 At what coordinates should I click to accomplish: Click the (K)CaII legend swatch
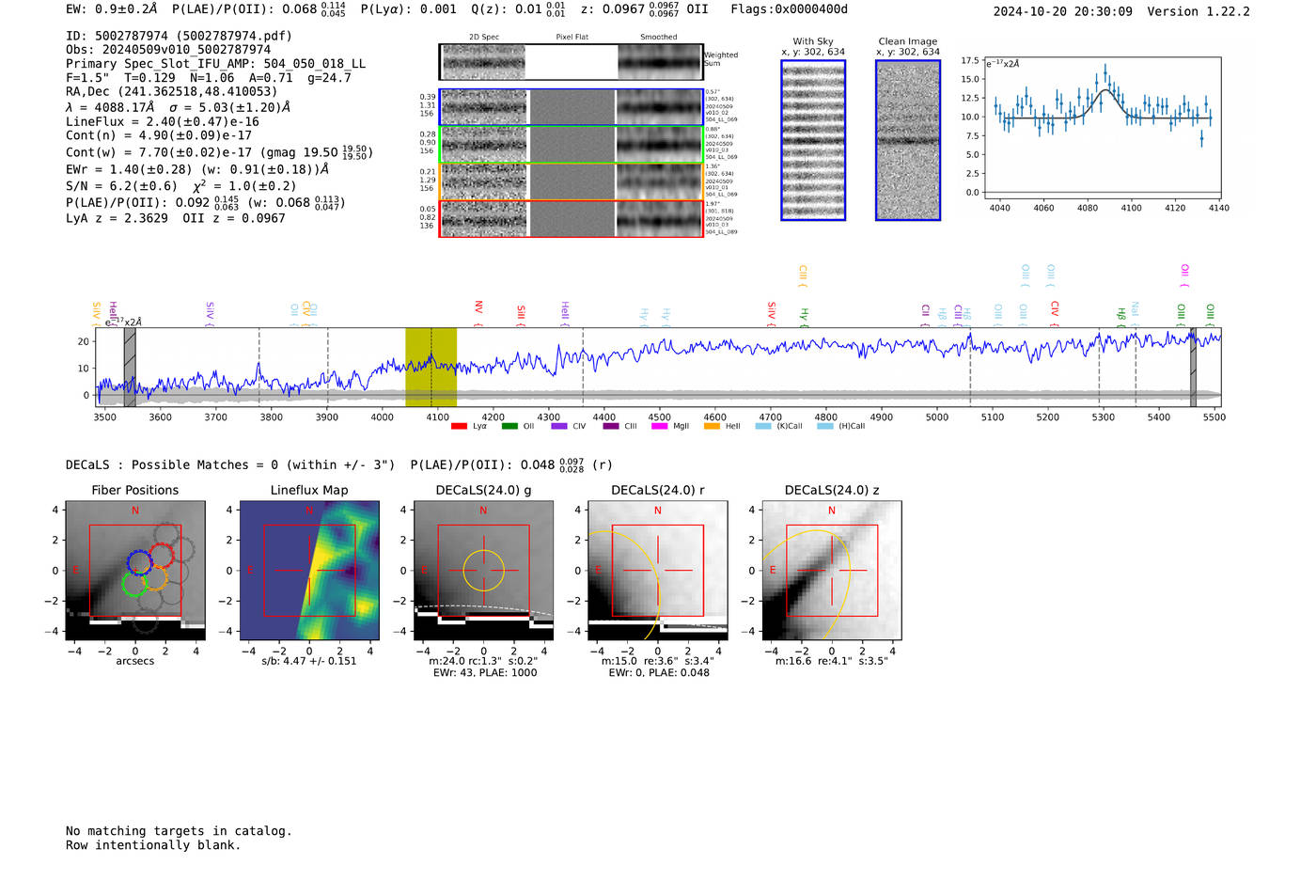[x=763, y=427]
